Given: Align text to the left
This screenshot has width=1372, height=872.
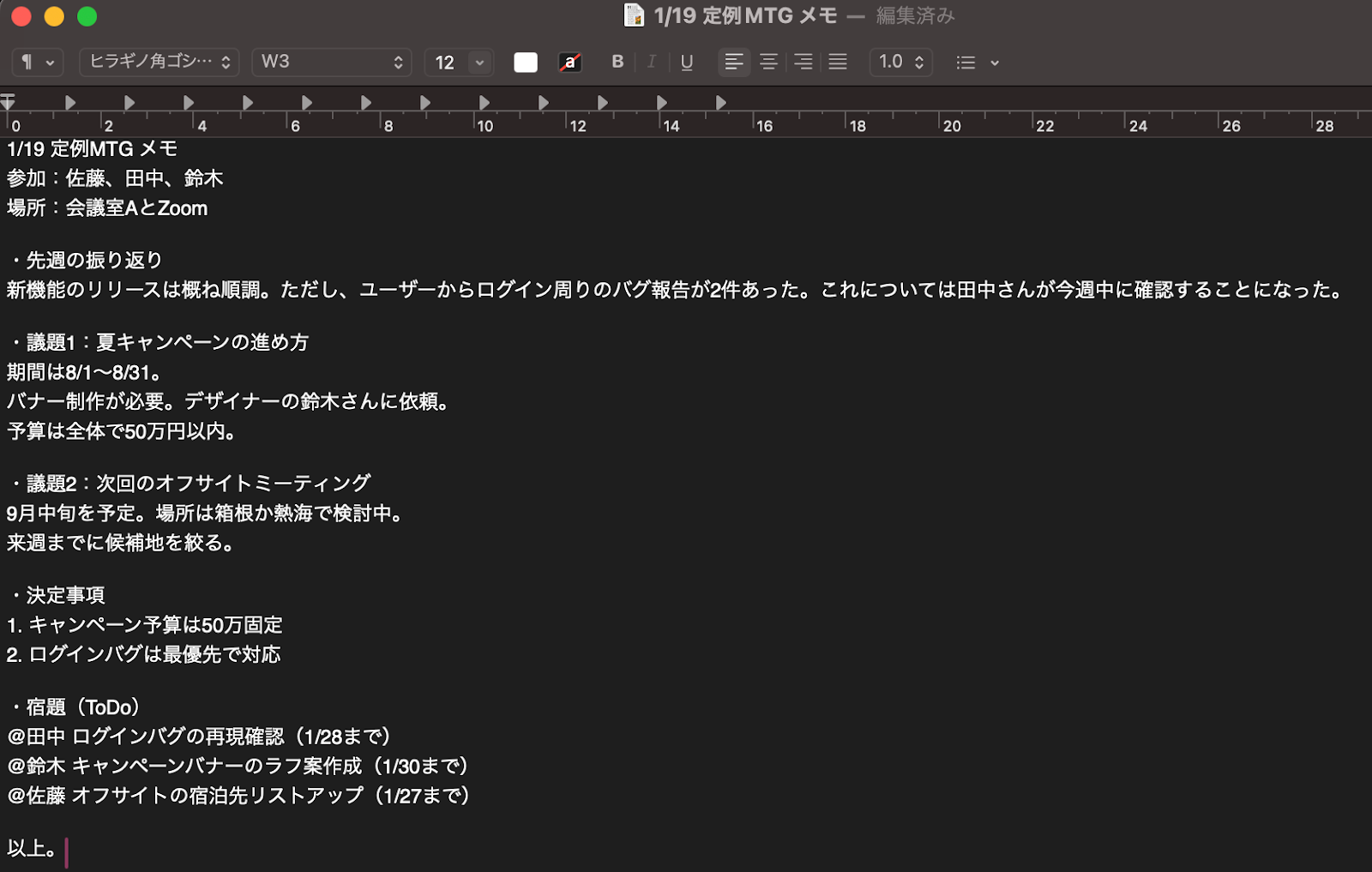Looking at the screenshot, I should [734, 62].
